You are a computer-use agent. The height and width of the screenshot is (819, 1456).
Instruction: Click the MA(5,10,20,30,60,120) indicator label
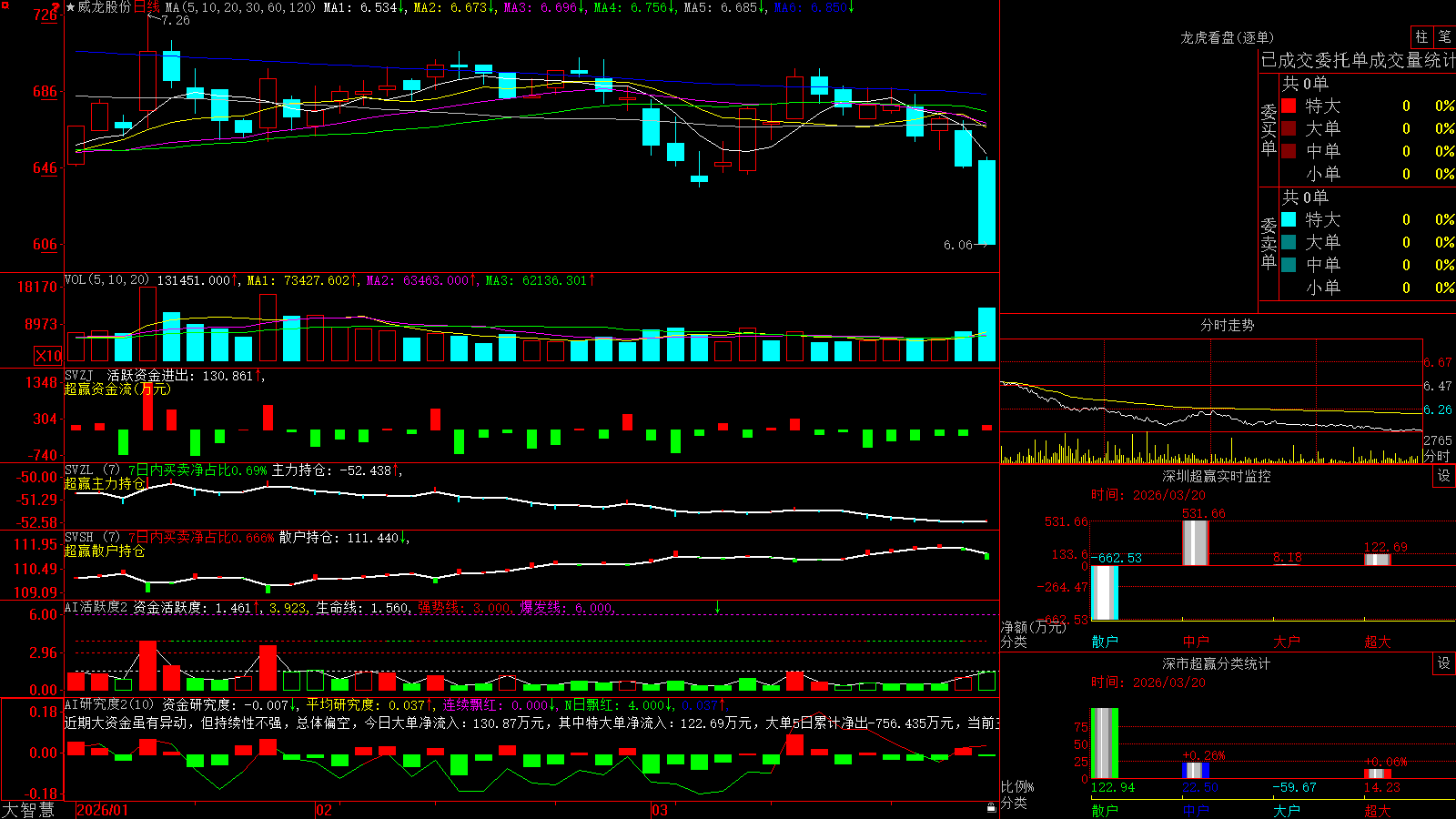coord(240,7)
